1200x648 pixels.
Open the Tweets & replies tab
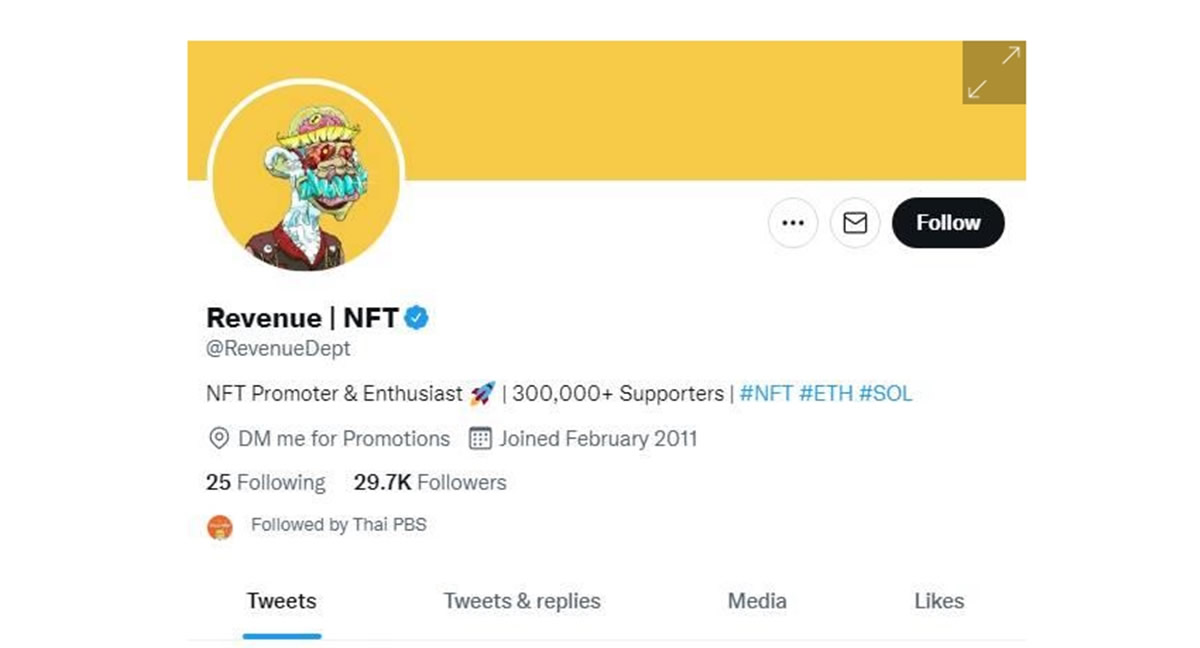pos(522,601)
